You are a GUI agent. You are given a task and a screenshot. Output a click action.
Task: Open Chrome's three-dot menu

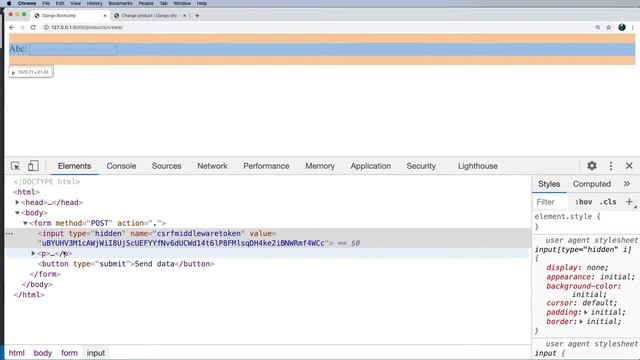tap(633, 27)
